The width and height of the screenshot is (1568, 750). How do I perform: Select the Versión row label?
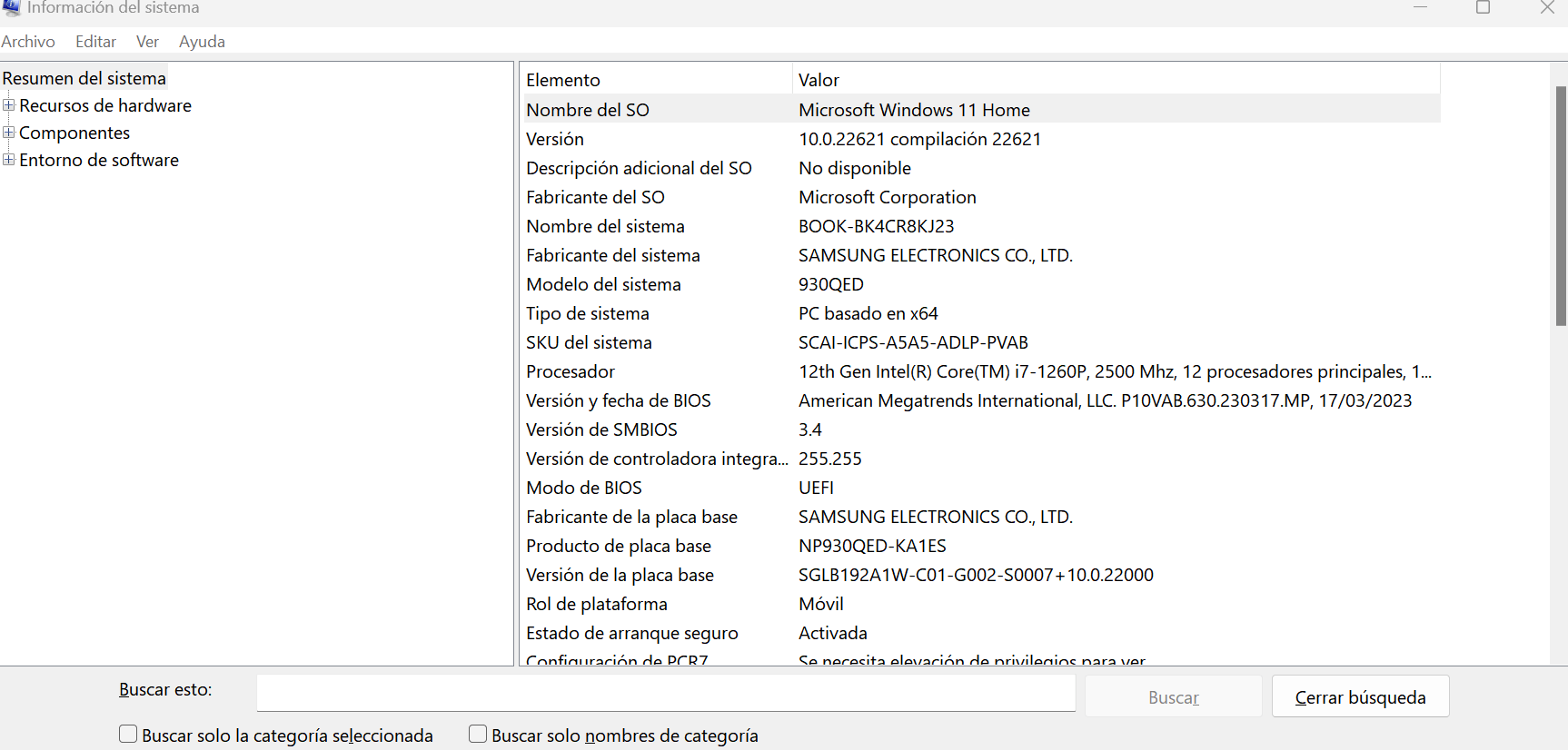tap(555, 139)
